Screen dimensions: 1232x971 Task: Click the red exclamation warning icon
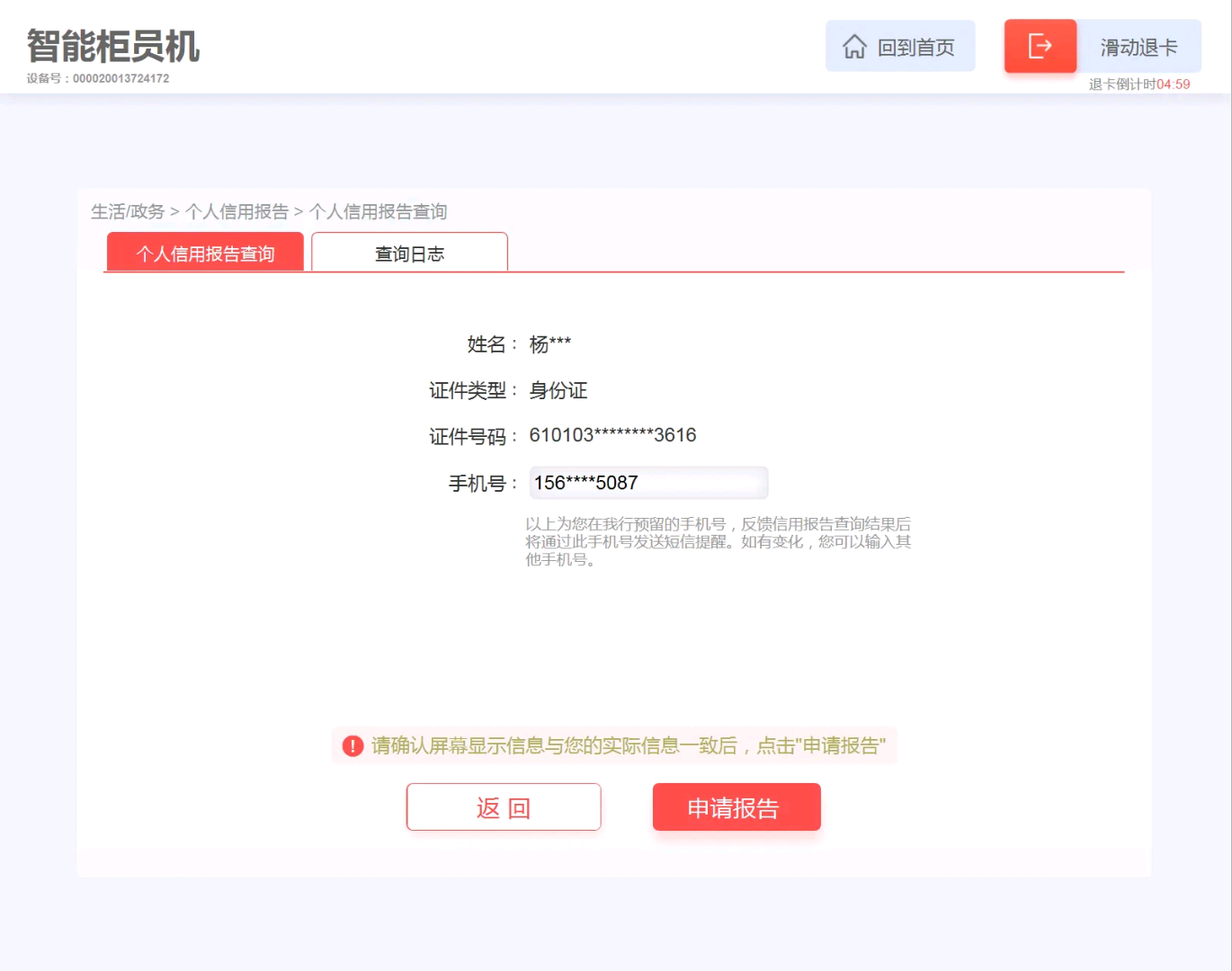(353, 745)
